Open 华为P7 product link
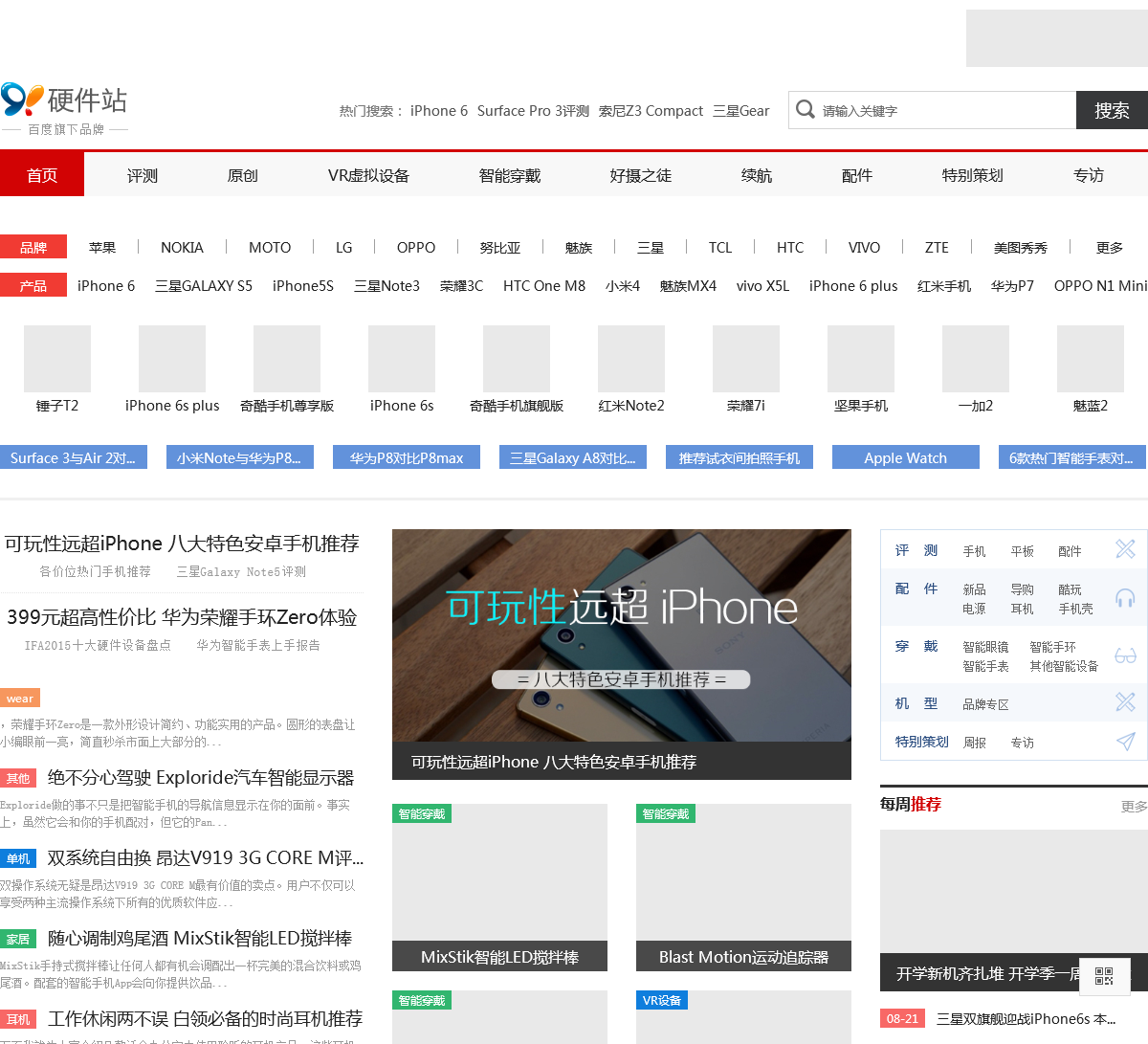This screenshot has height=1044, width=1148. pos(1012,285)
